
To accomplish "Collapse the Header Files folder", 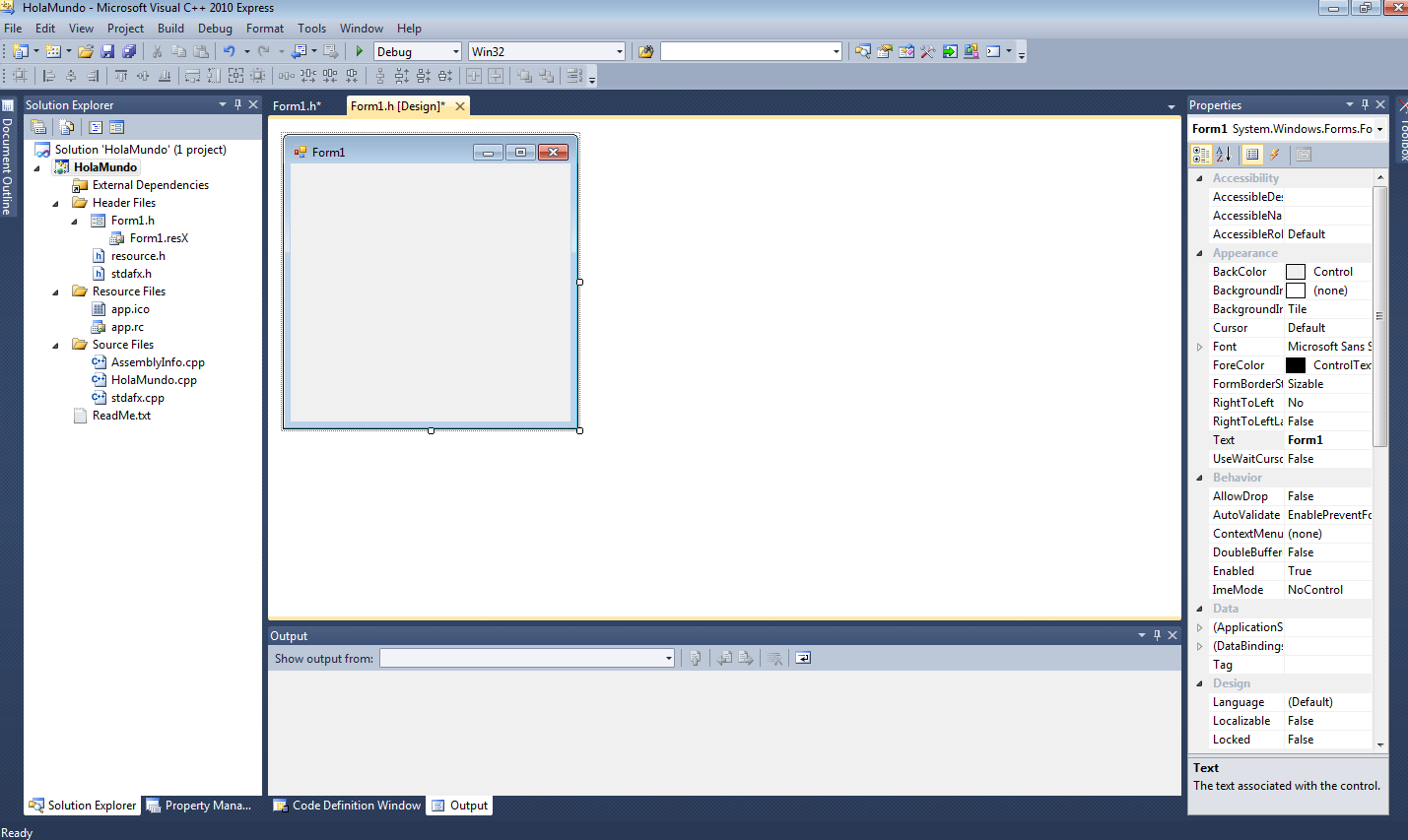I will click(x=56, y=203).
